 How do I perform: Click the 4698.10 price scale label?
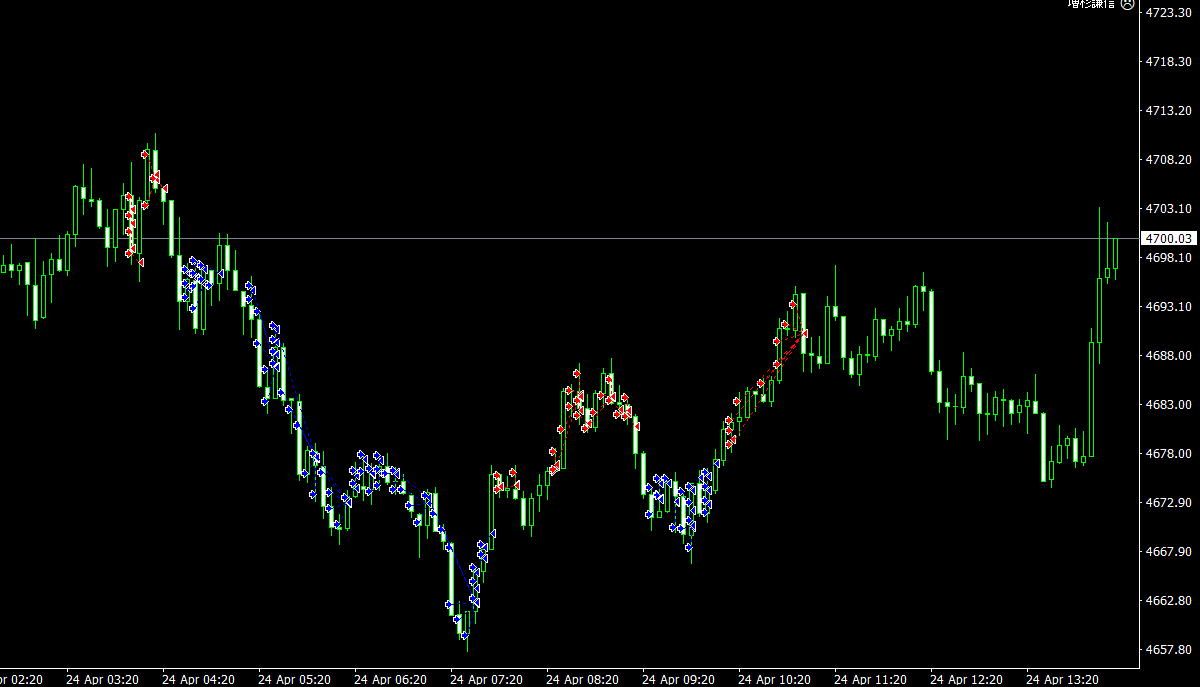(x=1168, y=257)
